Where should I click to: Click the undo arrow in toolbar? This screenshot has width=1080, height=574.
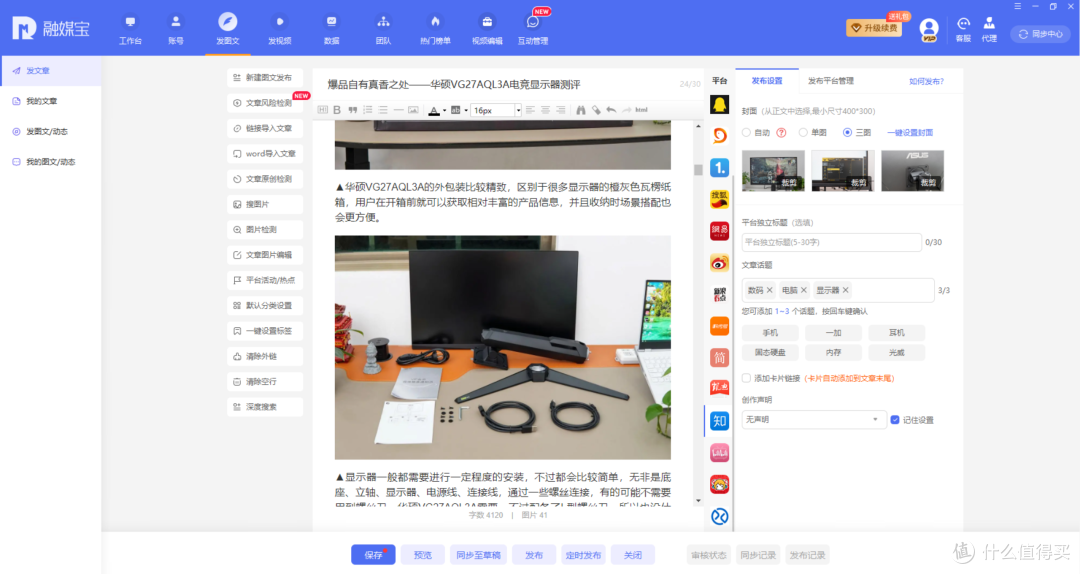[611, 110]
